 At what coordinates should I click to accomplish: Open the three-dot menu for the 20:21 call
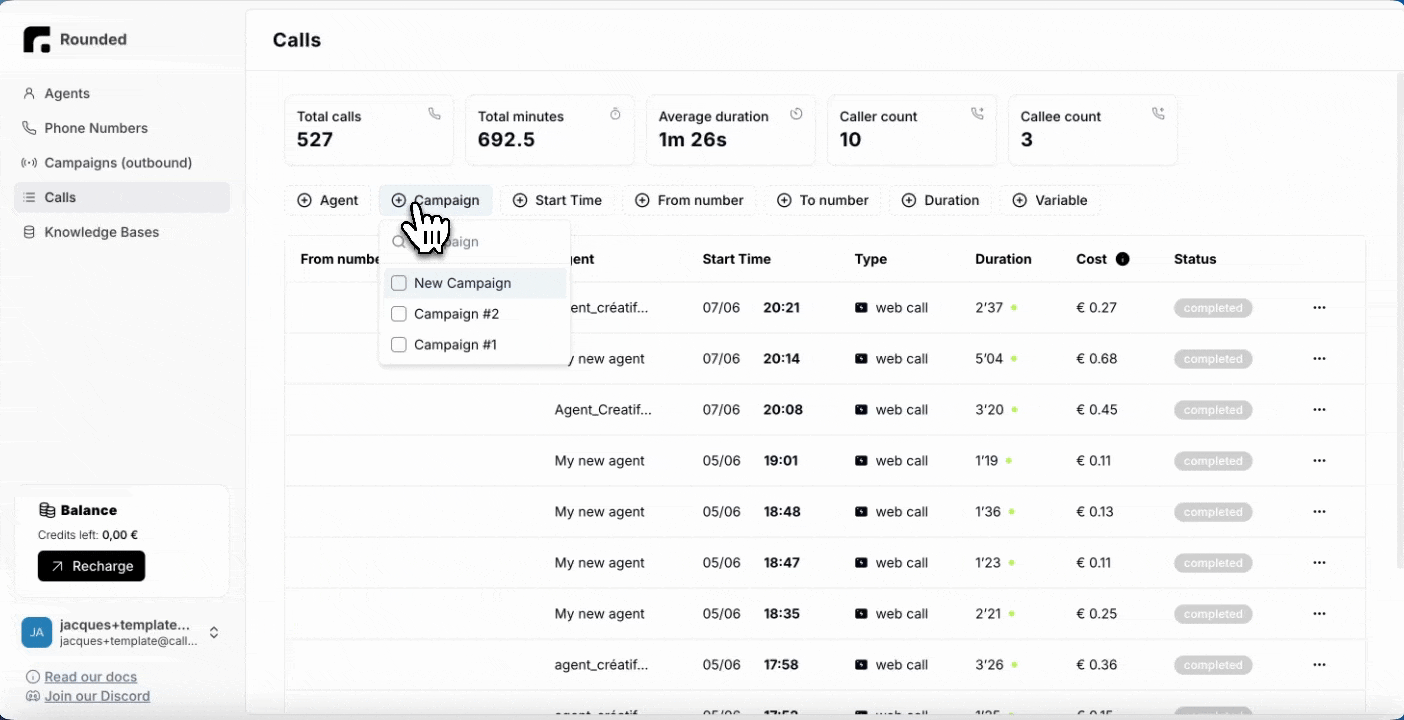[x=1318, y=308]
